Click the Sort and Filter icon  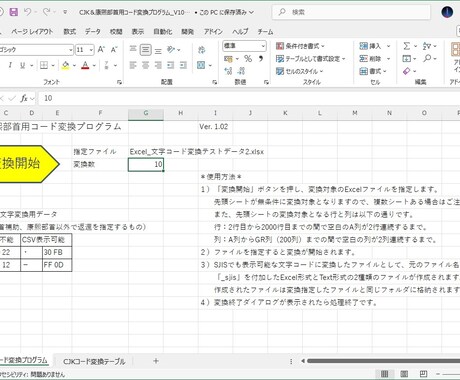point(427,46)
